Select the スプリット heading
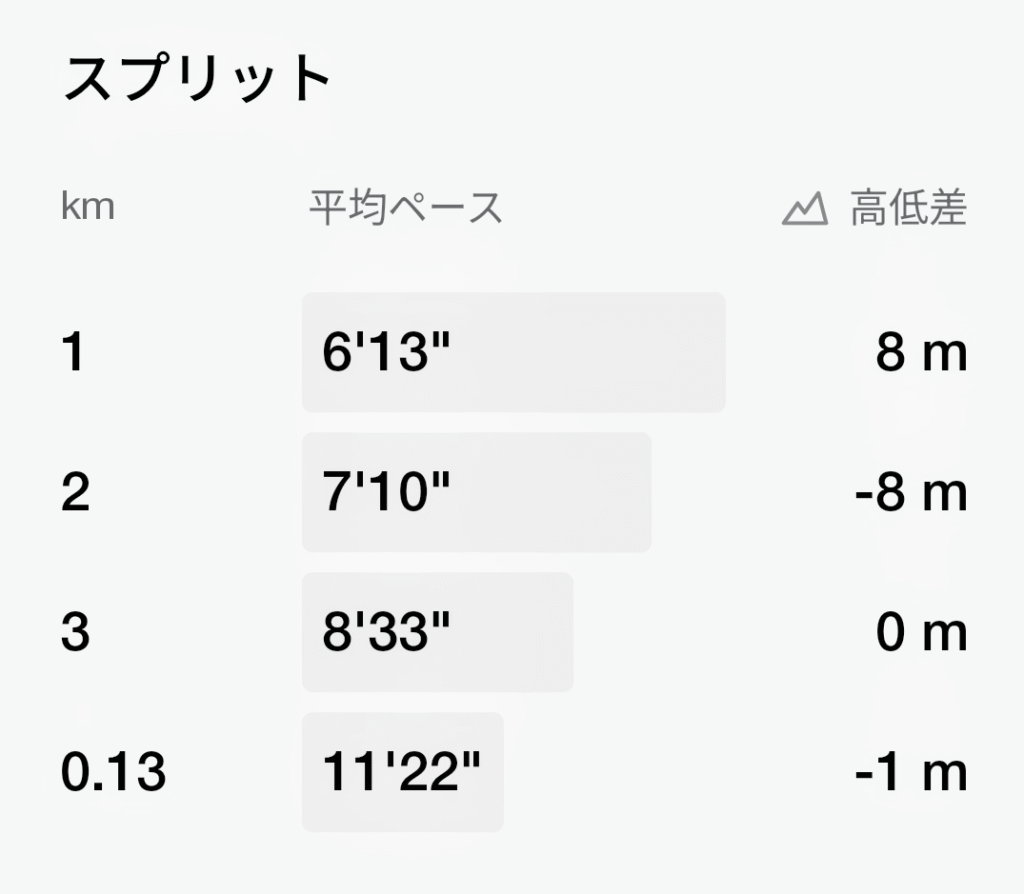1024x894 pixels. (x=197, y=78)
